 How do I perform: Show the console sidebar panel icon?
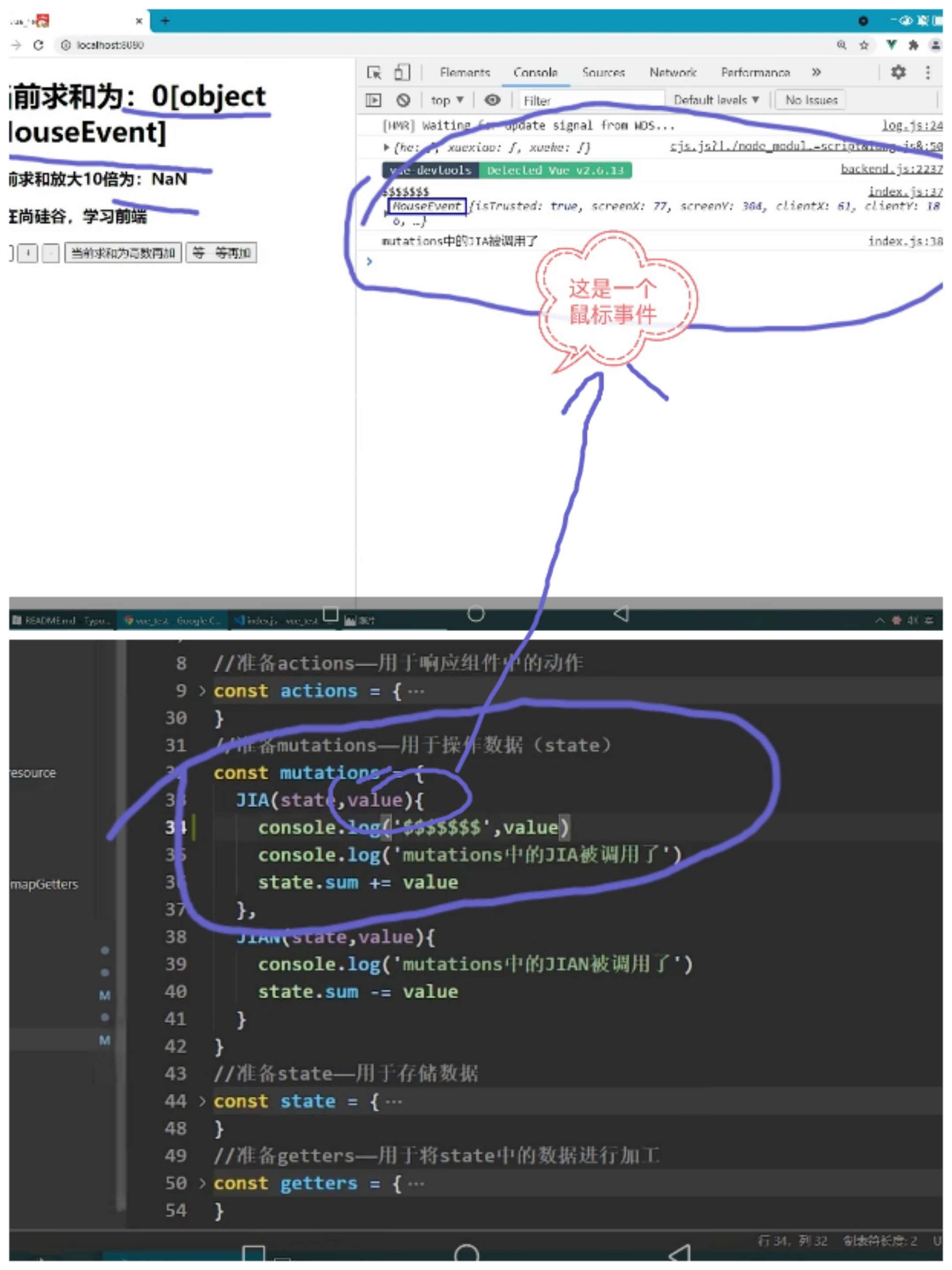[x=373, y=100]
